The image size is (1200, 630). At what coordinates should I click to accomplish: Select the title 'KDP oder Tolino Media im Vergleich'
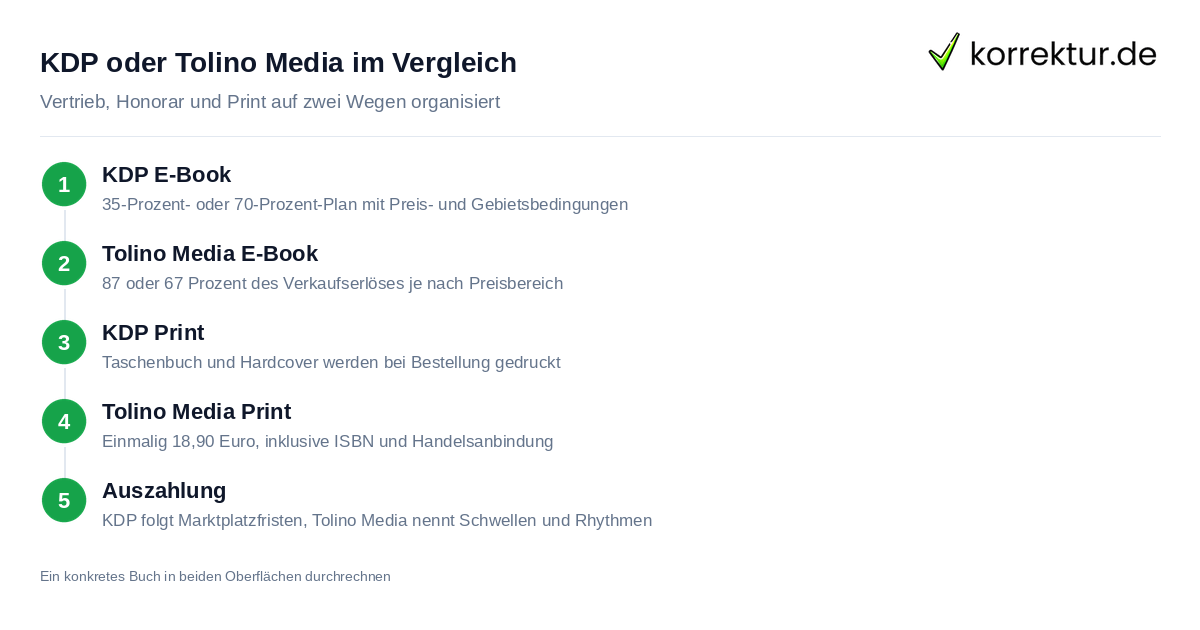pyautogui.click(x=278, y=62)
